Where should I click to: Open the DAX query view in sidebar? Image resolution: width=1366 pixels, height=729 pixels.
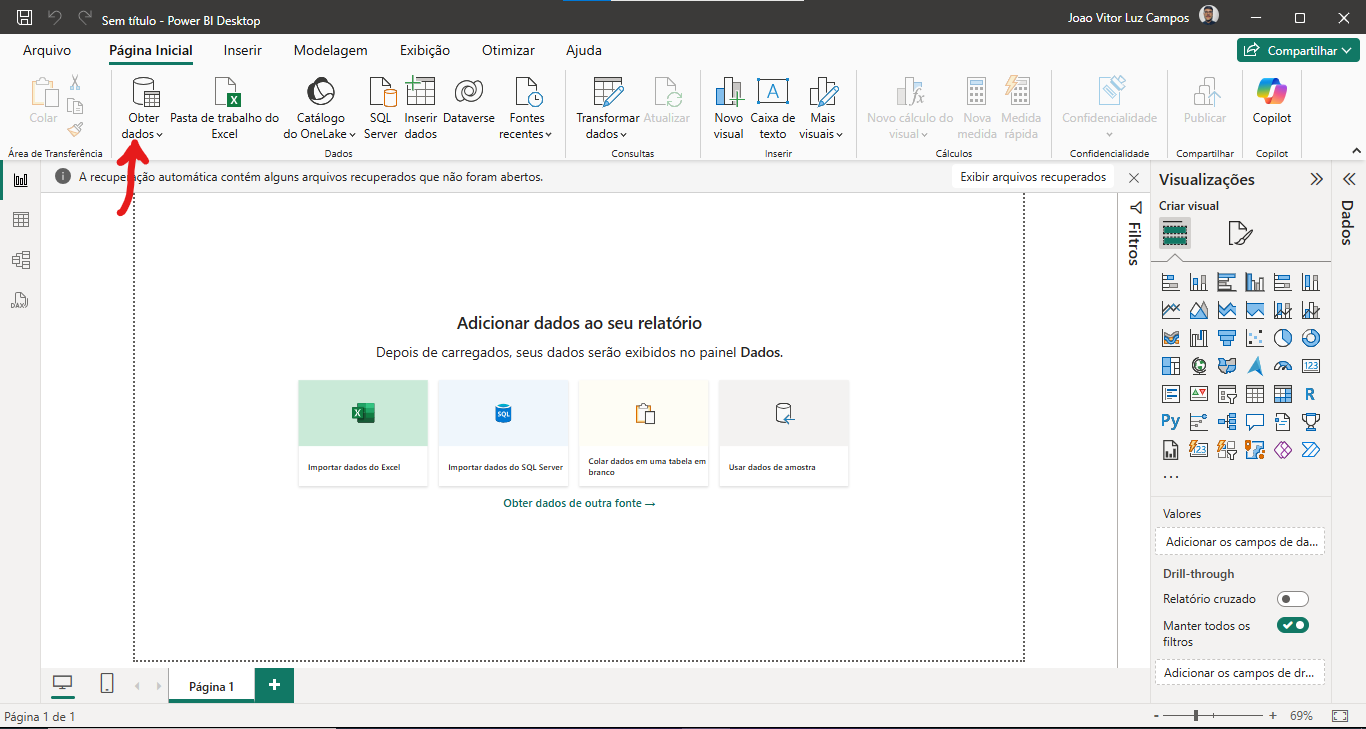pyautogui.click(x=20, y=300)
